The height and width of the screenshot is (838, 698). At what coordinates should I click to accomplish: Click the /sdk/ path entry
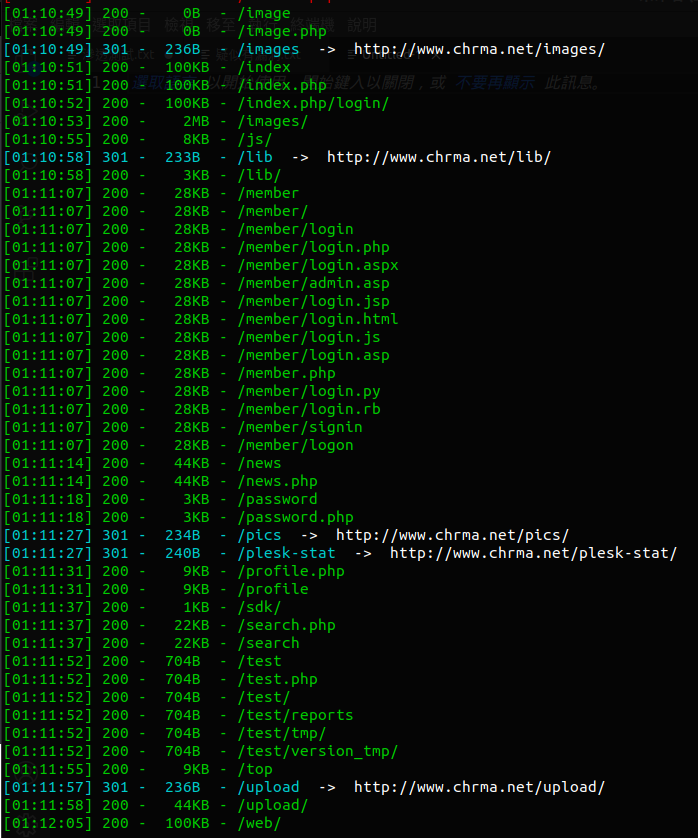259,607
